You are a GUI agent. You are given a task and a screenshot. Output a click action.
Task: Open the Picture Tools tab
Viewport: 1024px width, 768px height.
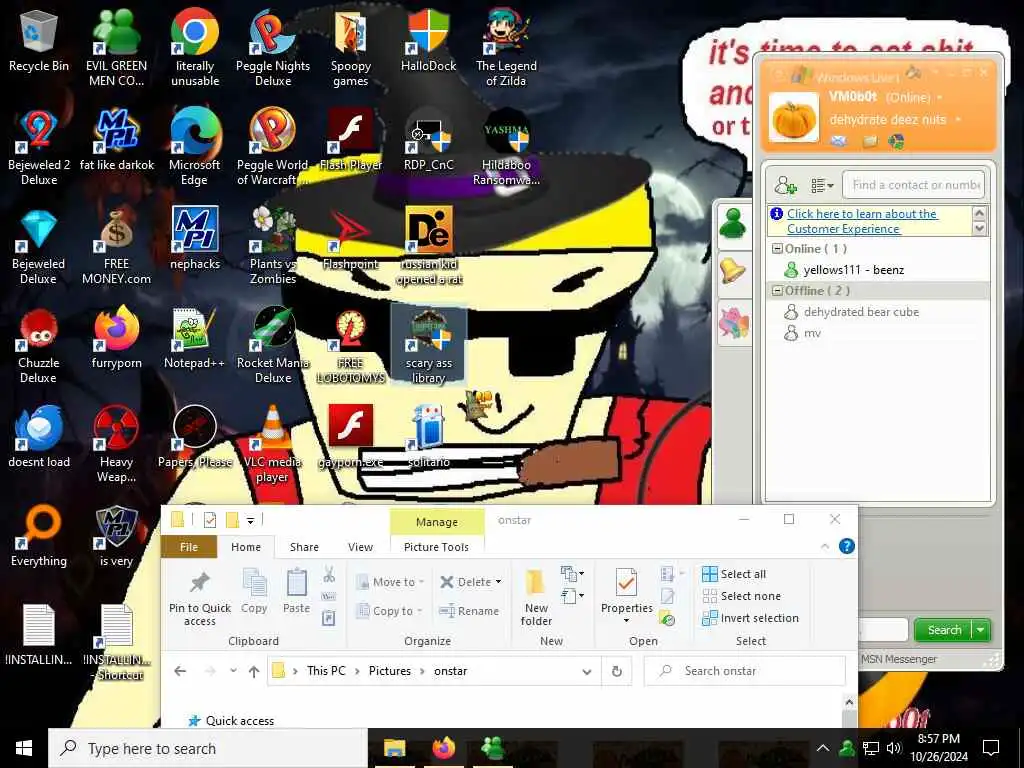tap(436, 547)
